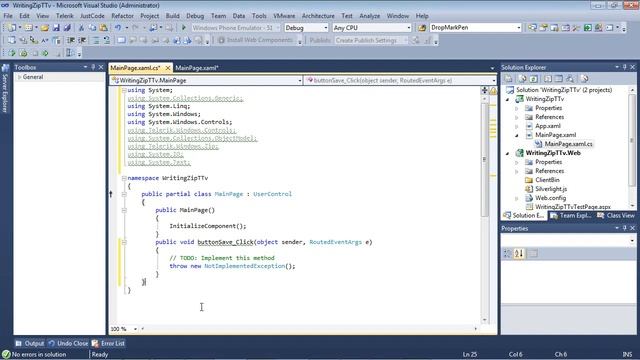Click the View Designer icon in Solution Explorer
The height and width of the screenshot is (360, 640).
point(559,79)
